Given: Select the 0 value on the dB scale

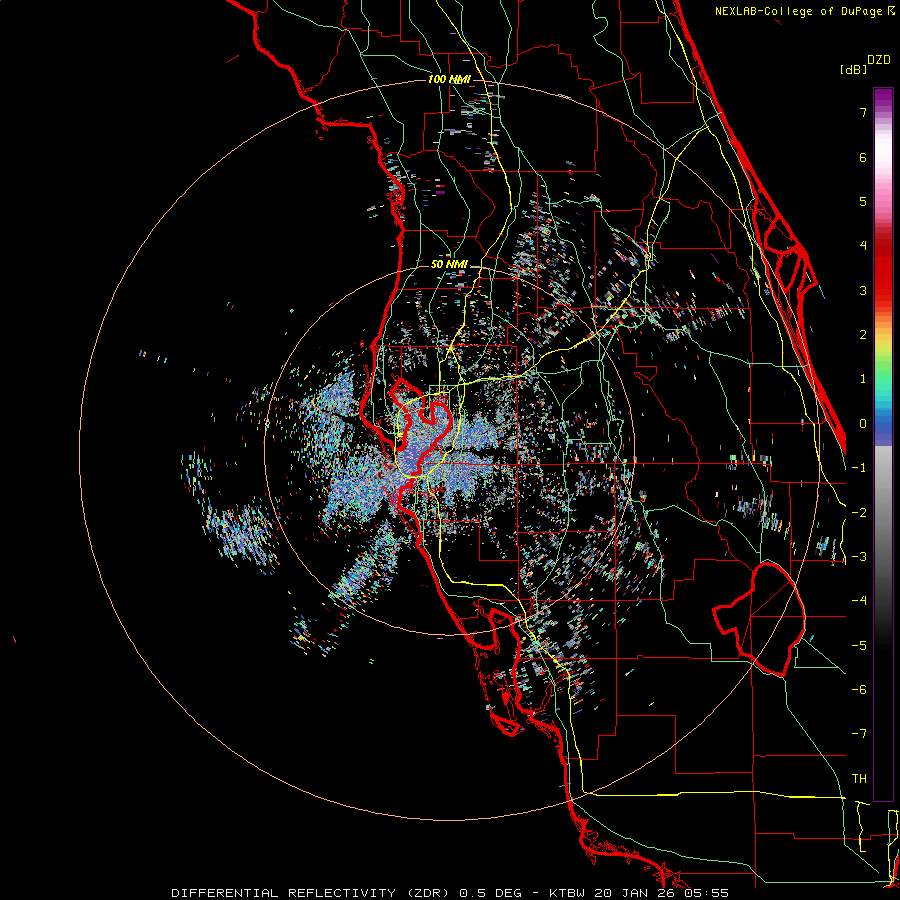Looking at the screenshot, I should [863, 424].
